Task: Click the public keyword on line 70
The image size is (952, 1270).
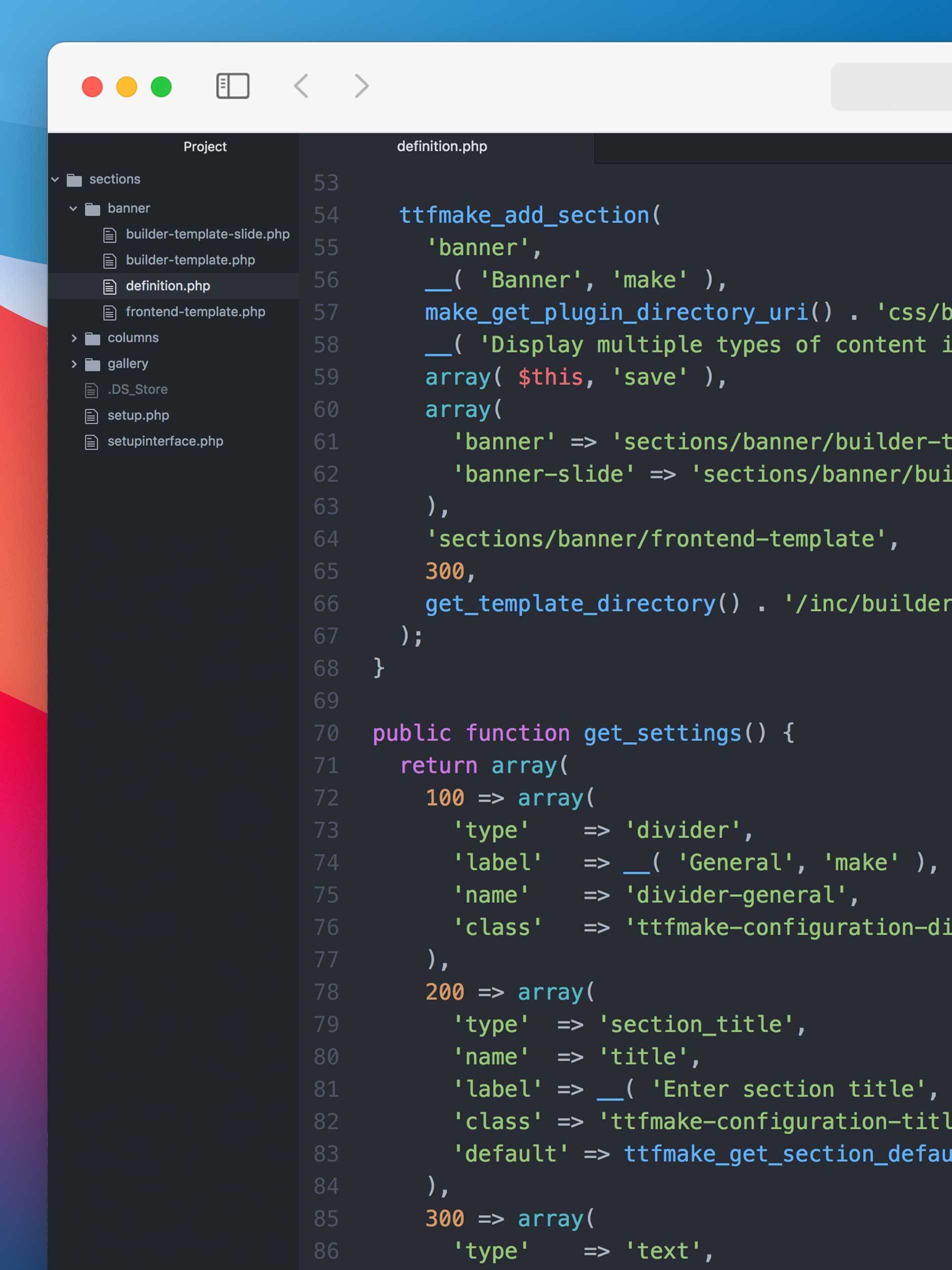Action: pos(412,734)
